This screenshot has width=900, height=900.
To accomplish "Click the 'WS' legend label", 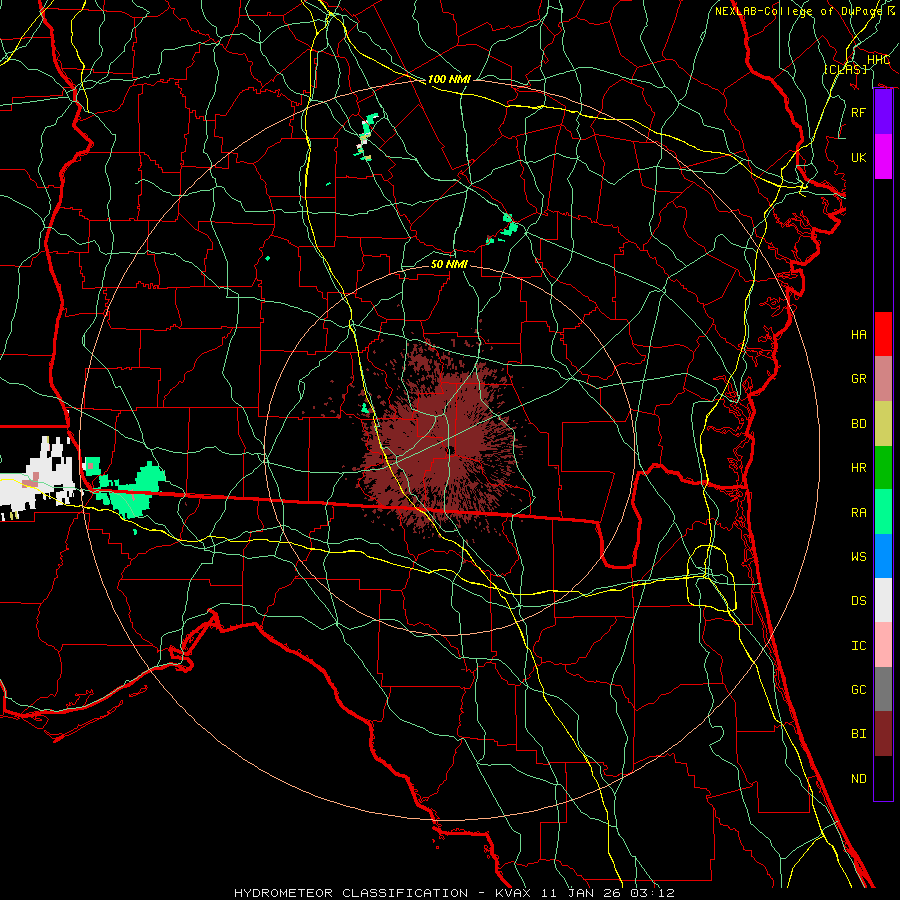I will 858,556.
